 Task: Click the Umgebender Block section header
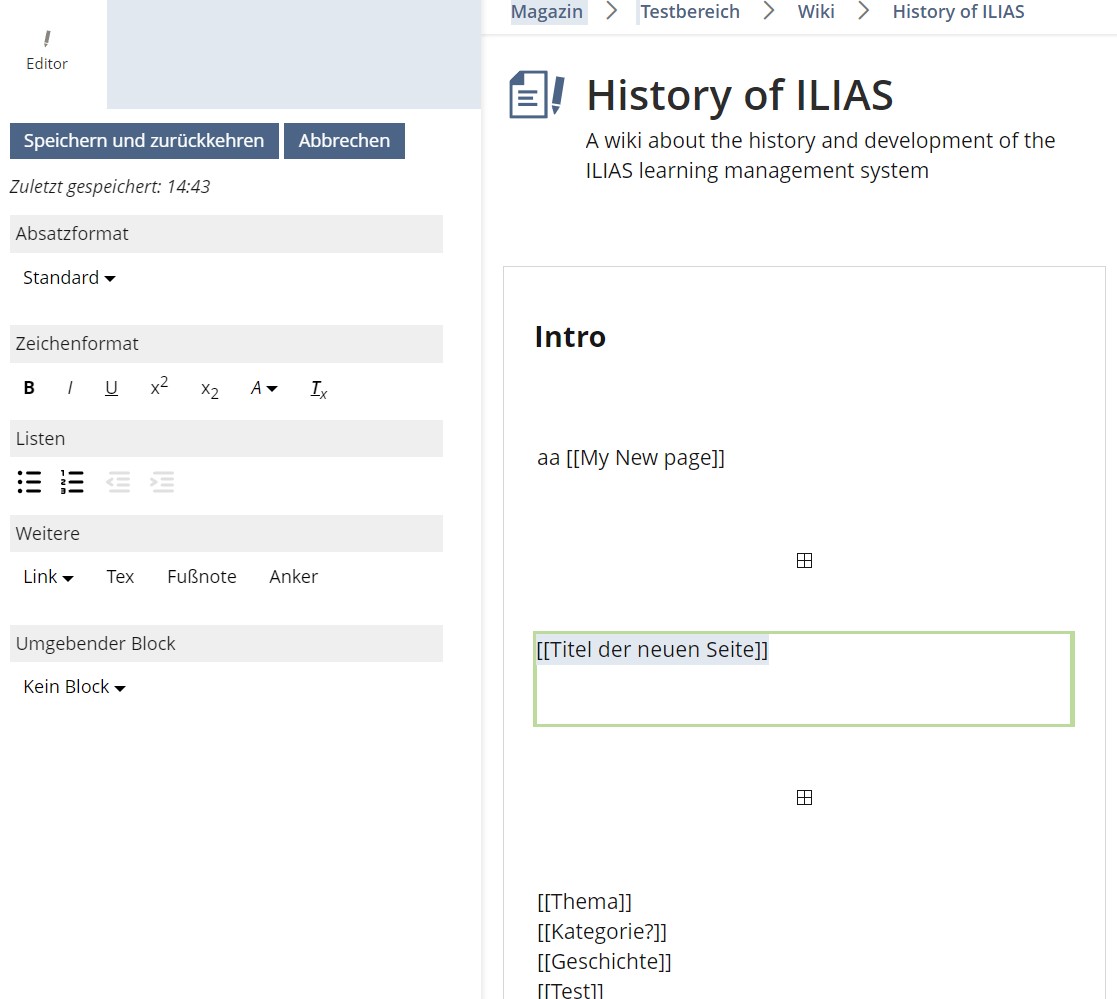tap(227, 644)
